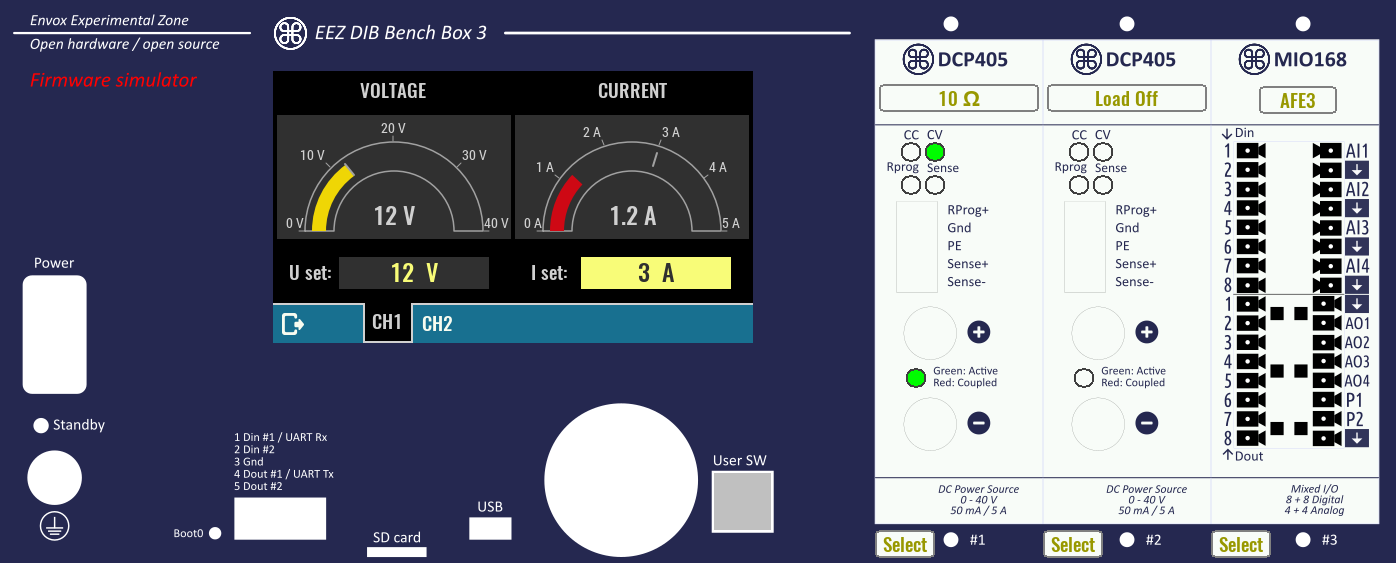Viewport: 1396px width, 563px height.
Task: Click the large round encoder knob
Action: [x=620, y=480]
